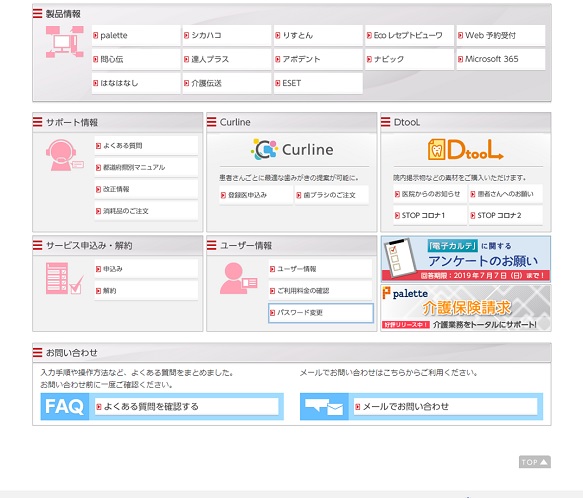
Task: Click the 製品情報 section header
Action: pos(63,14)
